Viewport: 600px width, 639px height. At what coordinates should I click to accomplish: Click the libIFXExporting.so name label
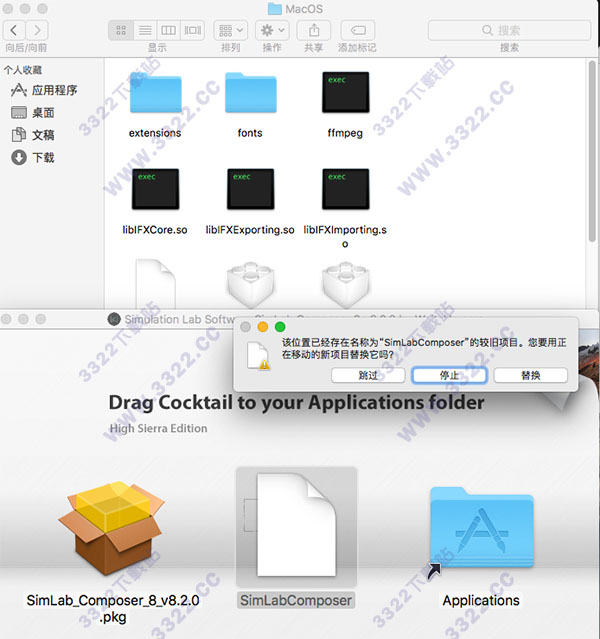pos(250,230)
